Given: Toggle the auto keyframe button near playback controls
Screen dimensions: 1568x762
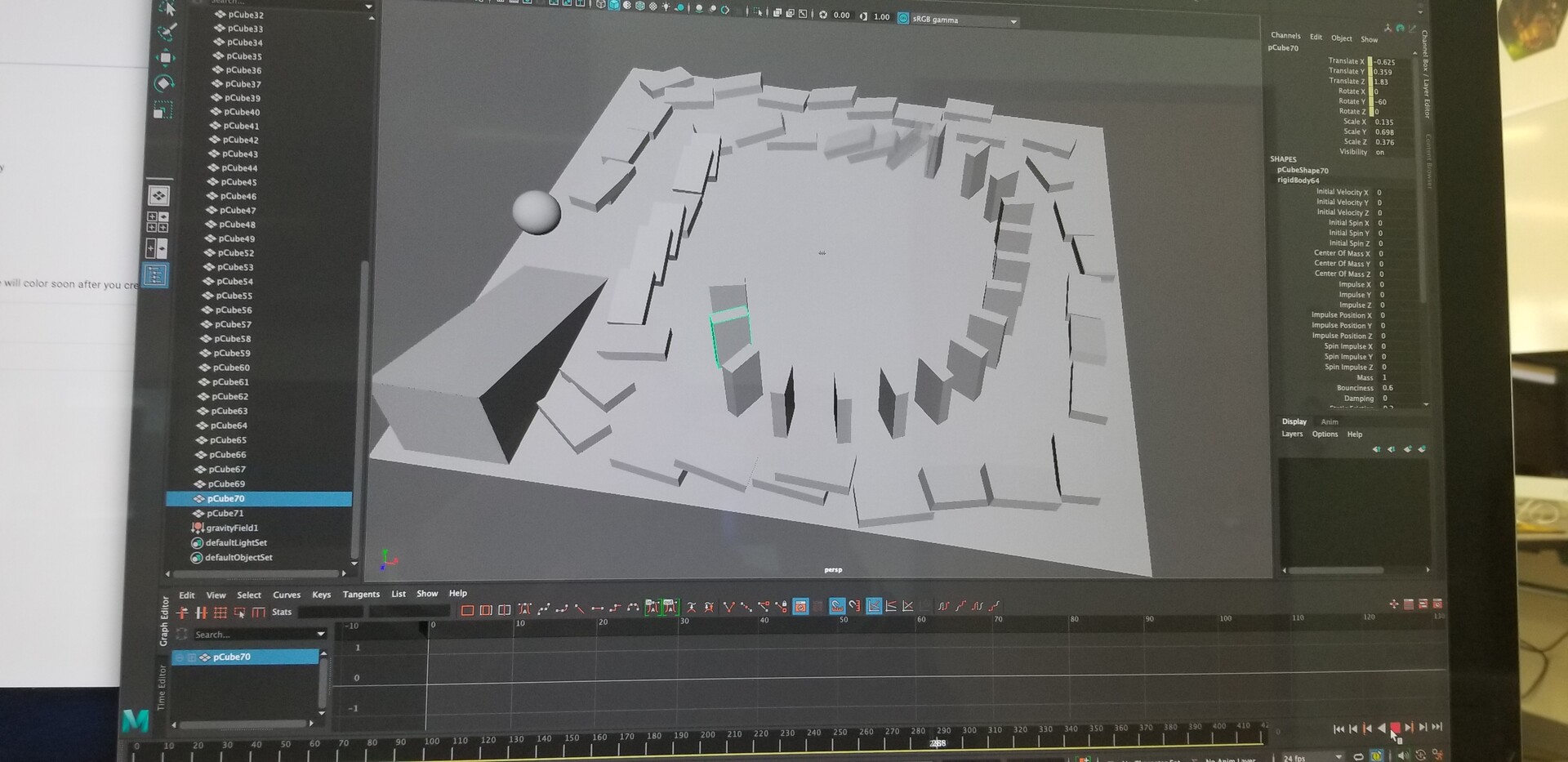Looking at the screenshot, I should pyautogui.click(x=1377, y=755).
